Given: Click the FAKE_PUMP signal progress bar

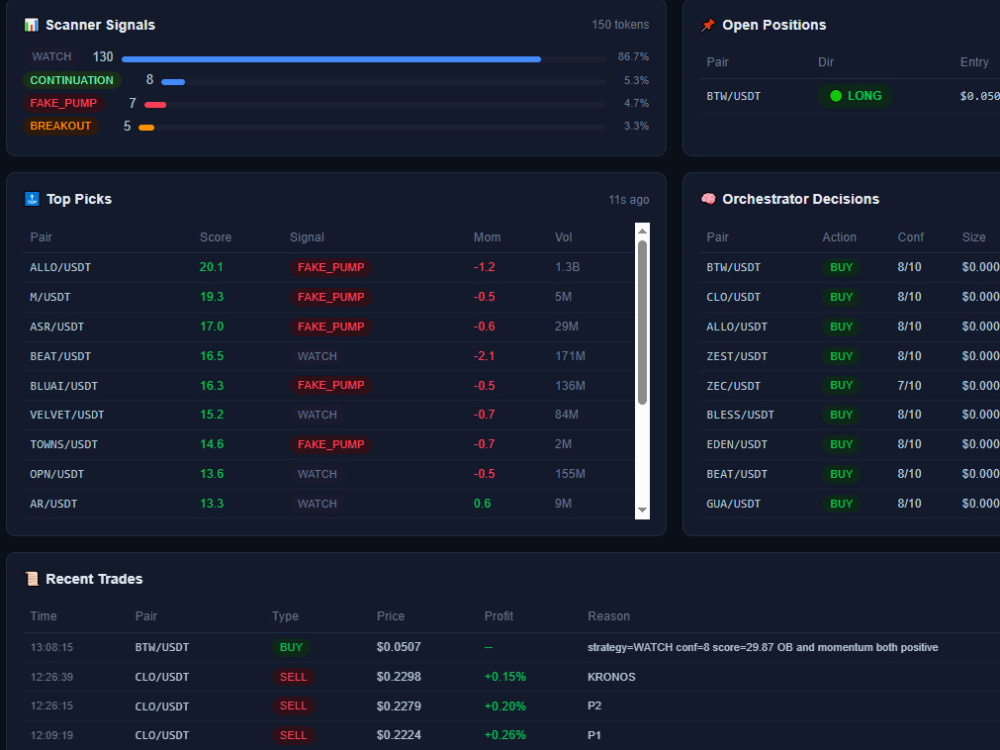Looking at the screenshot, I should tap(374, 105).
